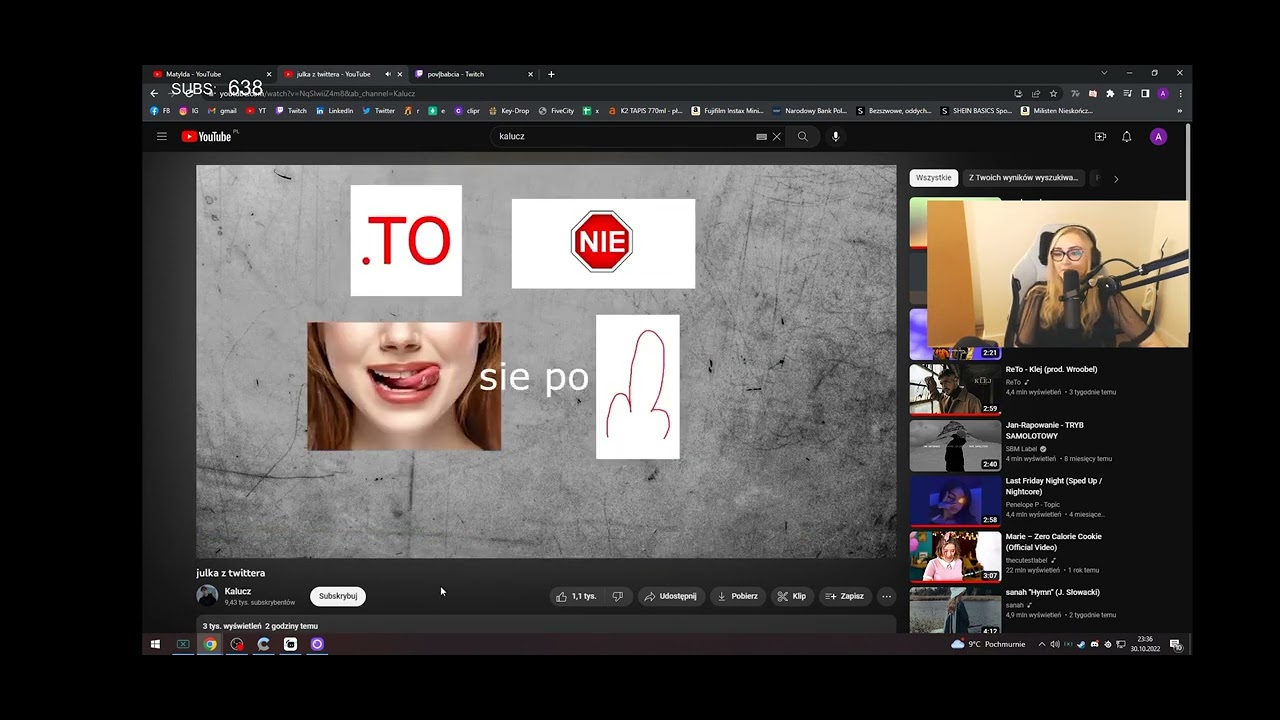1280x720 pixels.
Task: Open the purple circle taskbar app
Action: click(317, 644)
